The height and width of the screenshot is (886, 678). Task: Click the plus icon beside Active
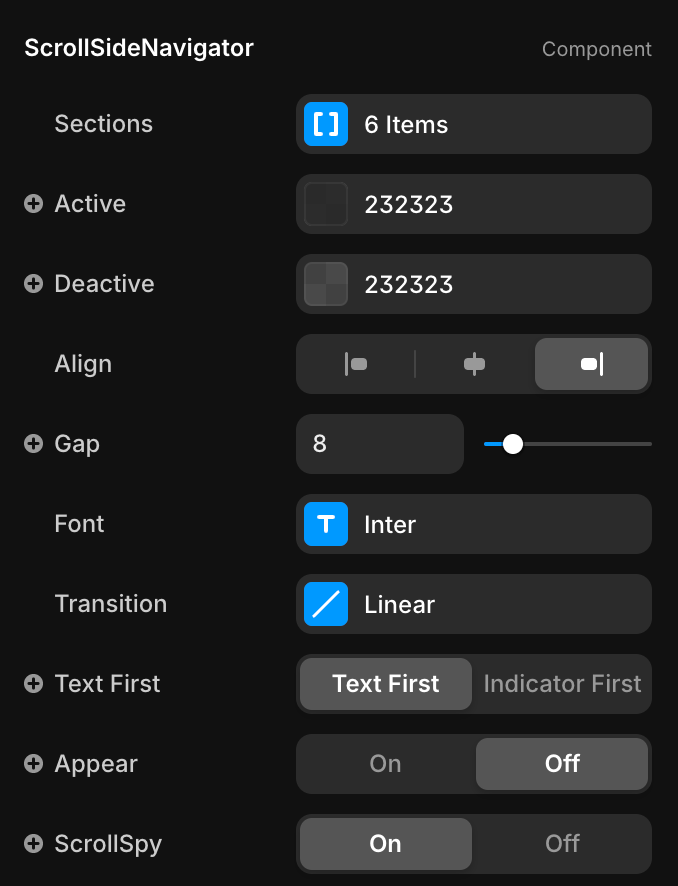click(33, 204)
